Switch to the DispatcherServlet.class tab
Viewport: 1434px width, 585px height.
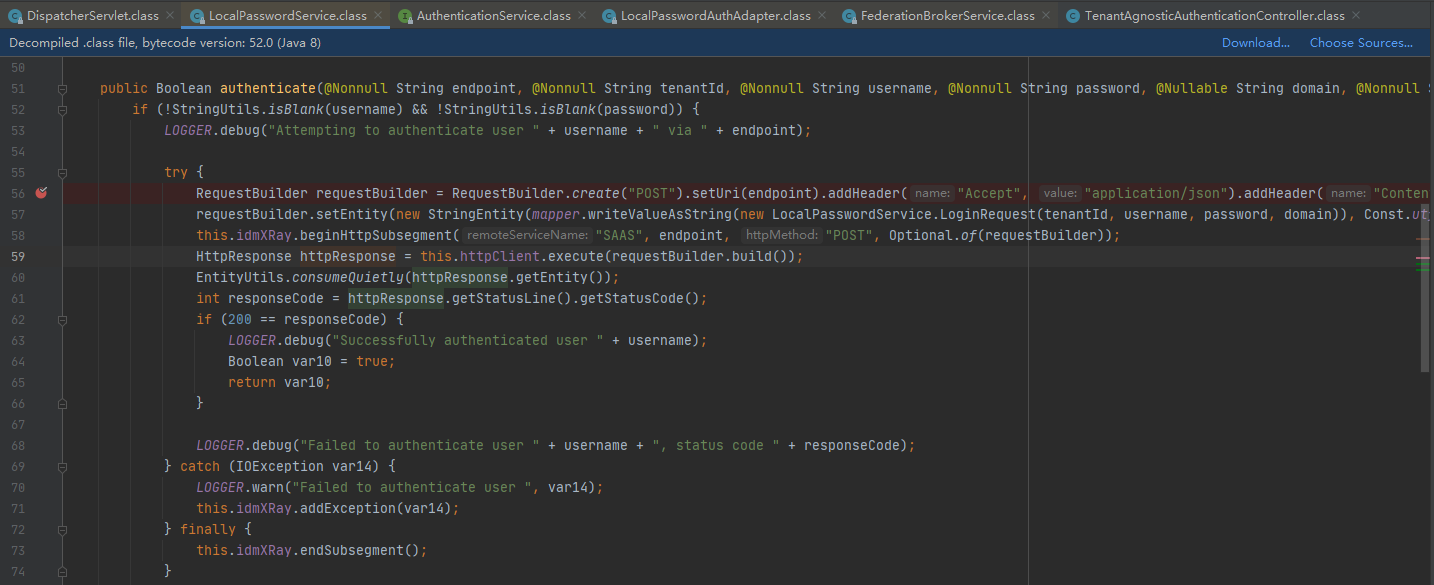[90, 16]
